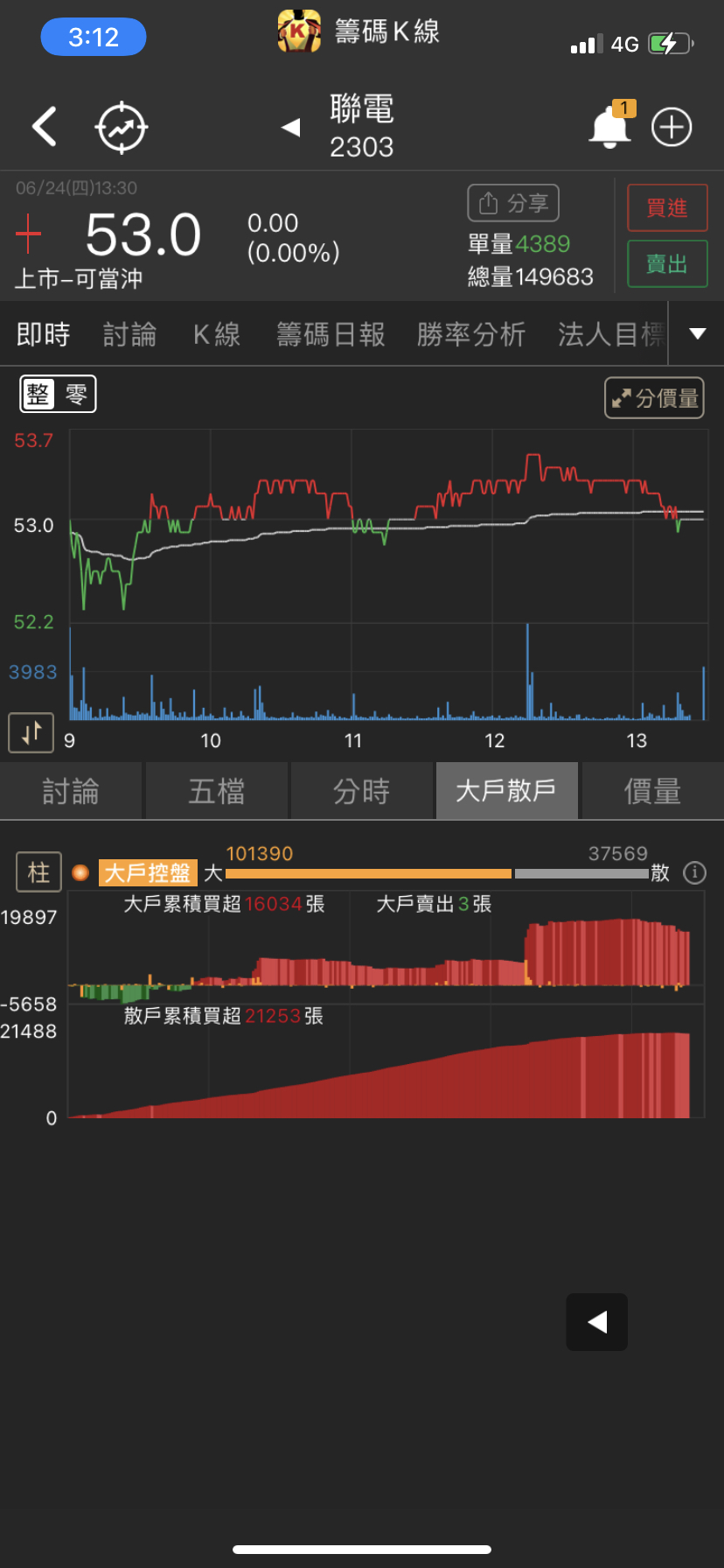Tap the back arrow icon
Image resolution: width=724 pixels, height=1568 pixels.
(45, 127)
